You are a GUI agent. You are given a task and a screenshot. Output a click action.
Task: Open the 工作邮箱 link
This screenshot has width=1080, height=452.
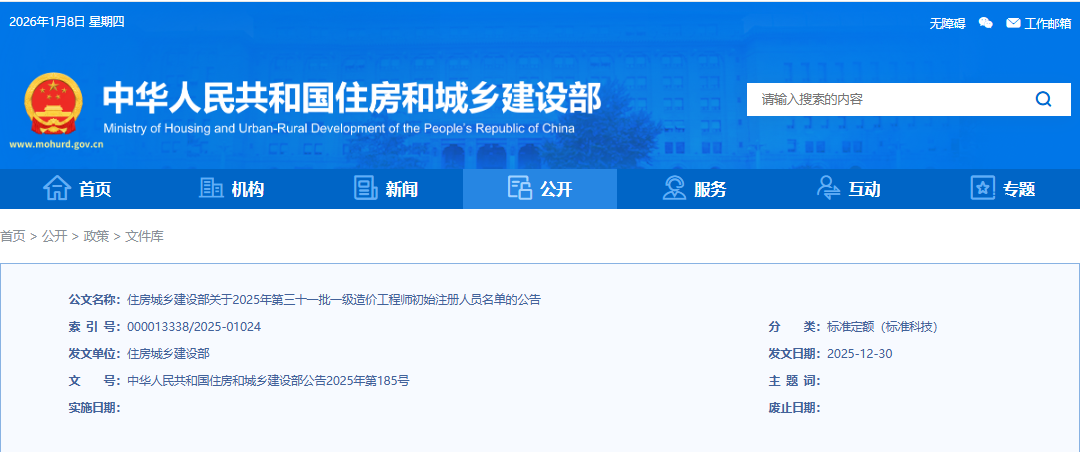point(1047,23)
